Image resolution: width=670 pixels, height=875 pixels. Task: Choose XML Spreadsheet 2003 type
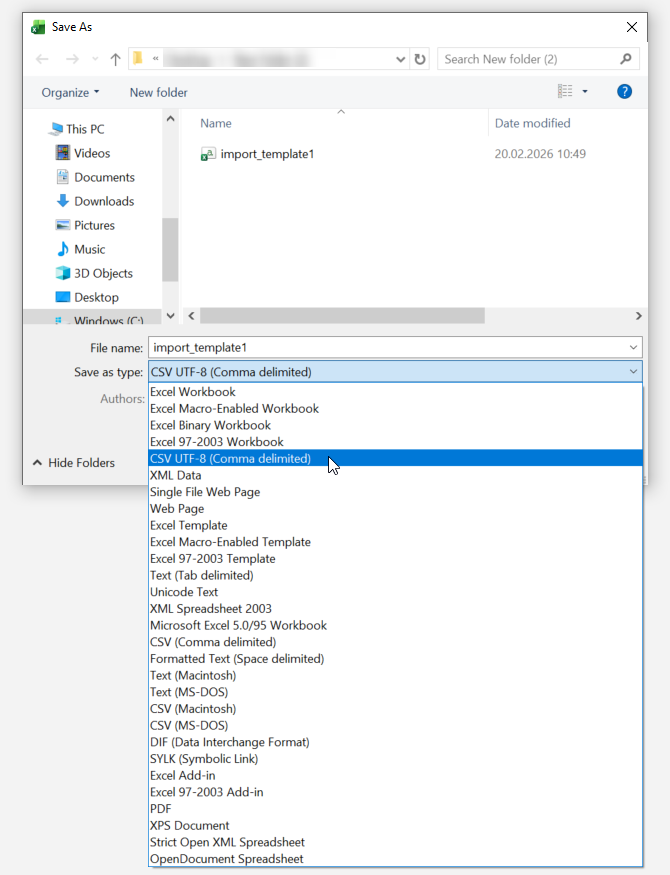pos(396,609)
